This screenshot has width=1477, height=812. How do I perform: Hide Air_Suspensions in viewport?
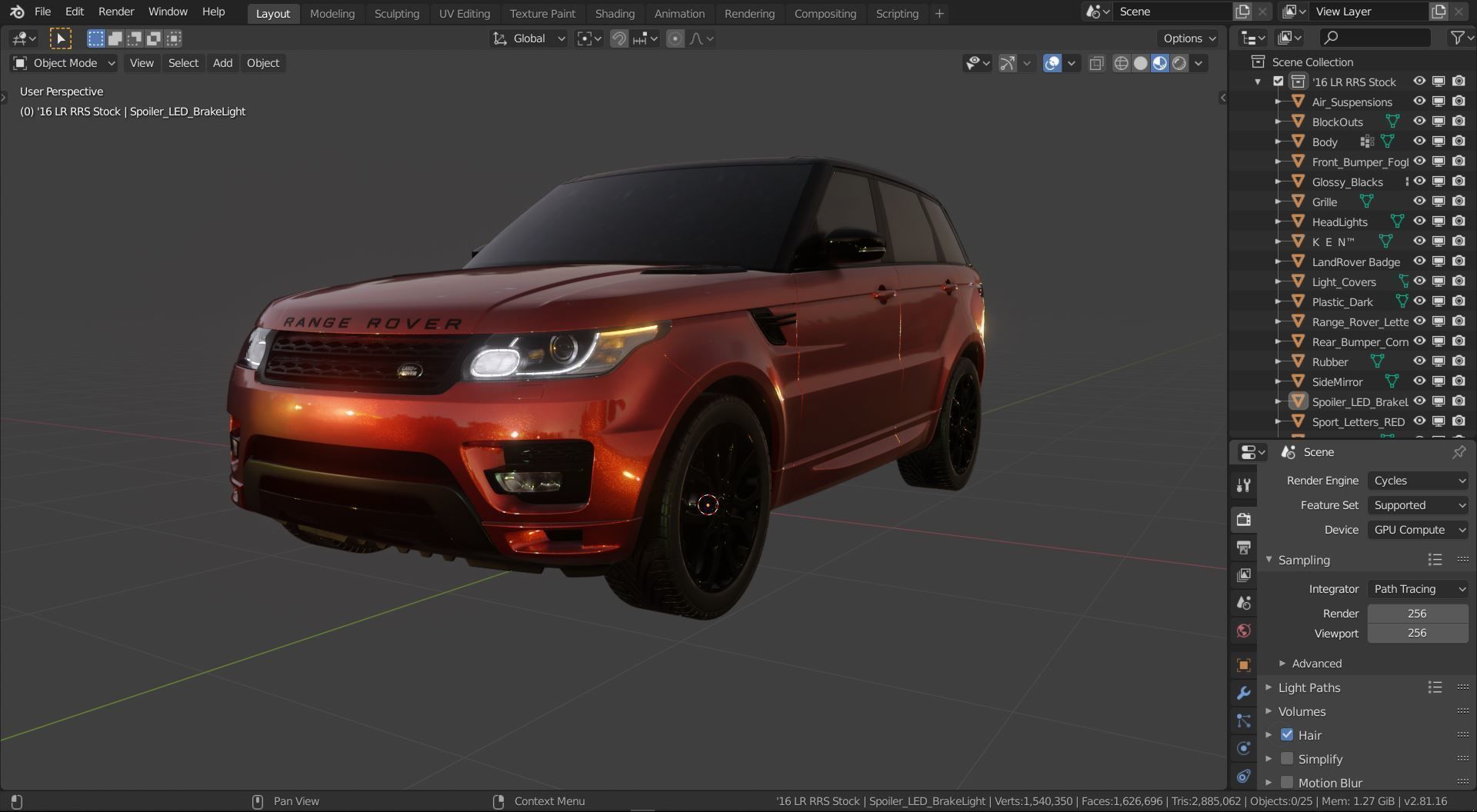1419,101
